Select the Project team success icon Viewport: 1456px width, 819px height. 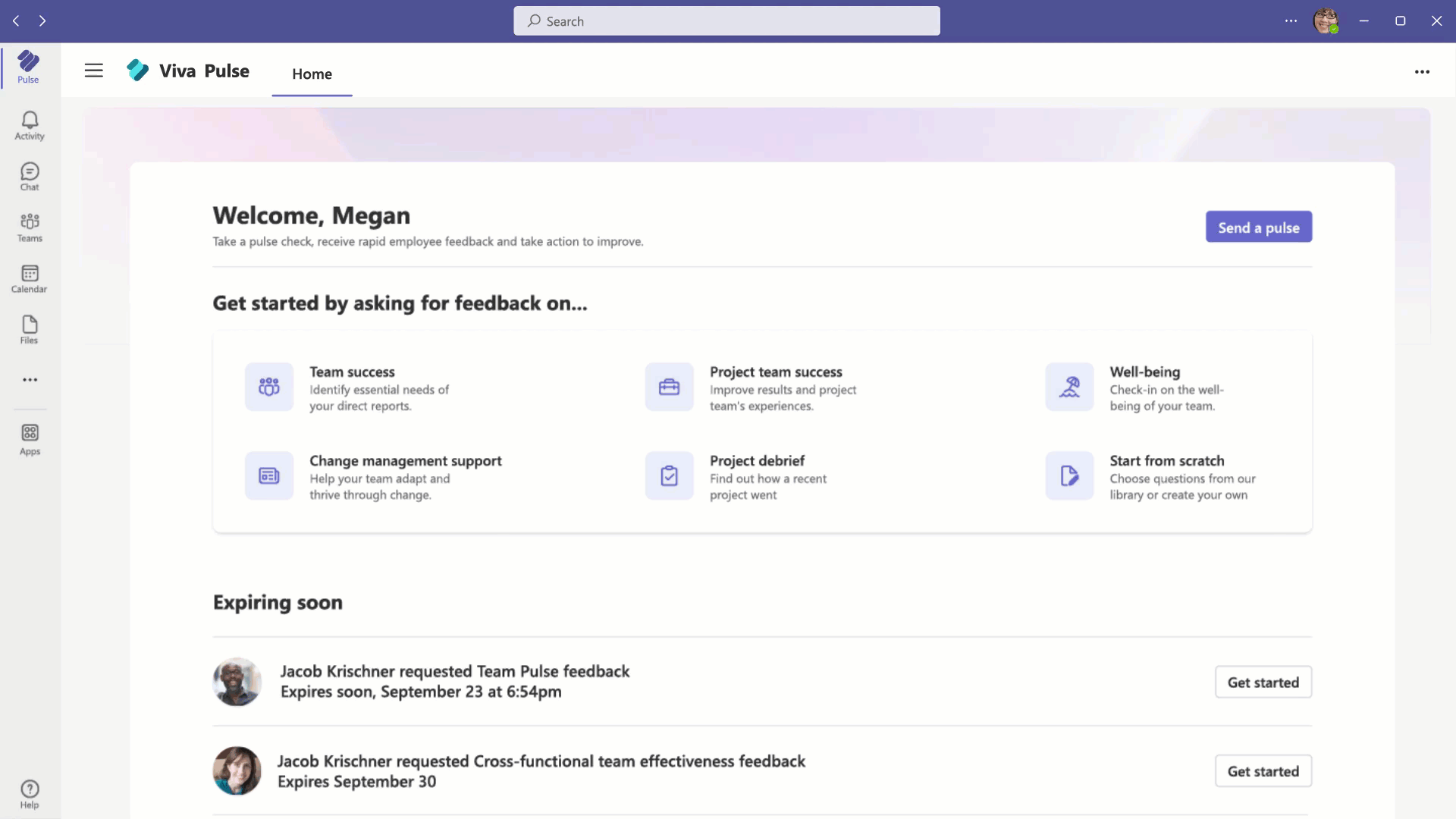pos(669,387)
